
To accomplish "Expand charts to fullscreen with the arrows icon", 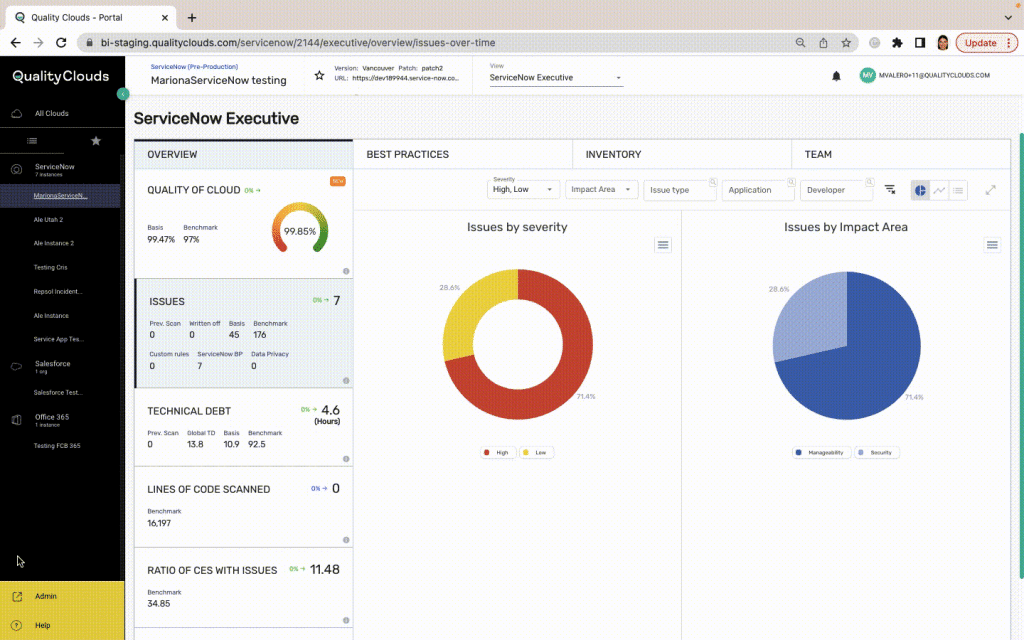I will (x=990, y=190).
